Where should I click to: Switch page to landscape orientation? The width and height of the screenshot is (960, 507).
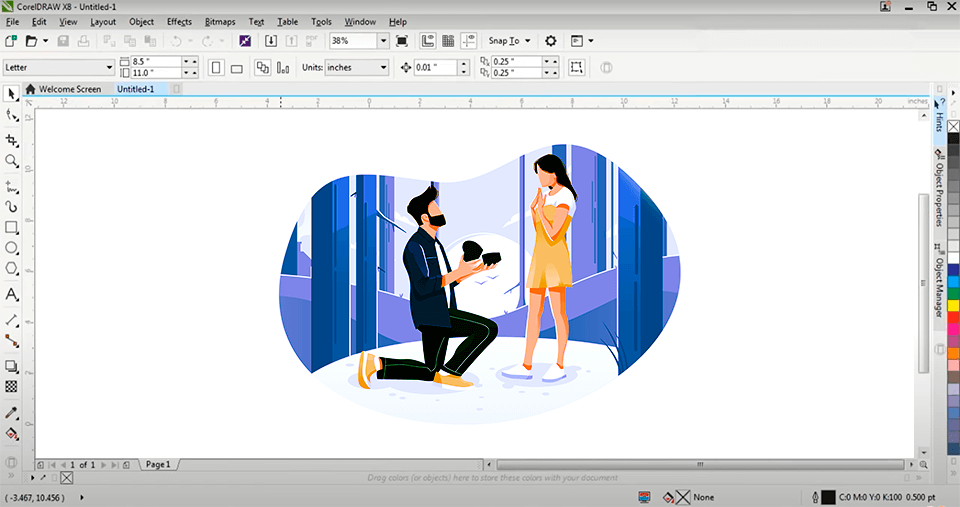237,68
